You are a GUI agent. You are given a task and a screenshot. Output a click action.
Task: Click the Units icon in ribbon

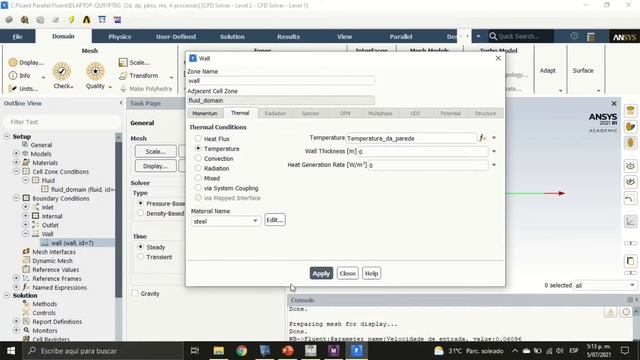click(x=13, y=88)
